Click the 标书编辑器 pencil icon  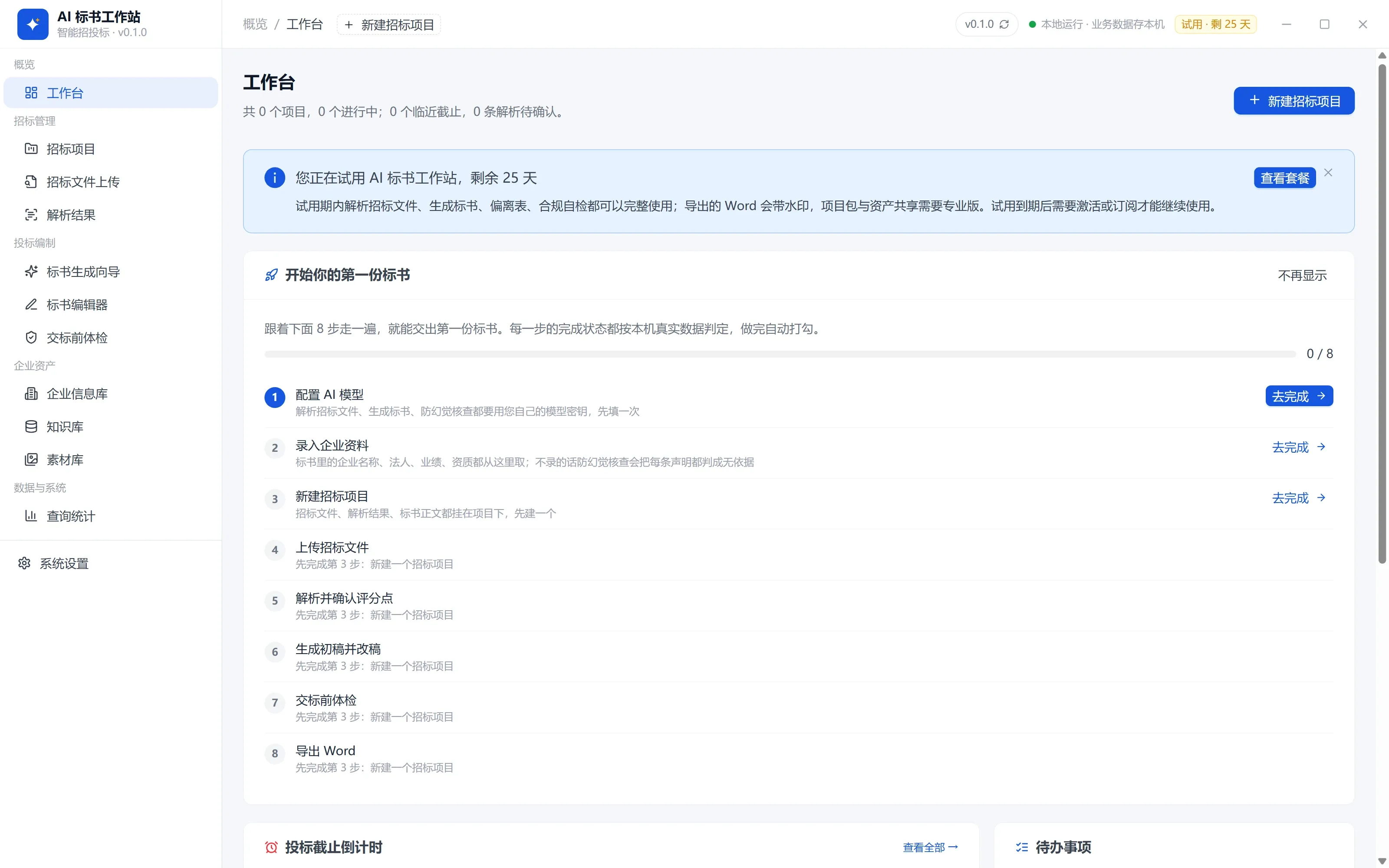pyautogui.click(x=31, y=304)
